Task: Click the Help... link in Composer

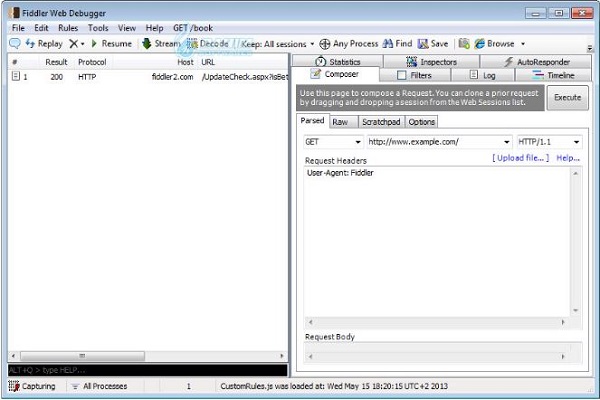Action: (568, 158)
